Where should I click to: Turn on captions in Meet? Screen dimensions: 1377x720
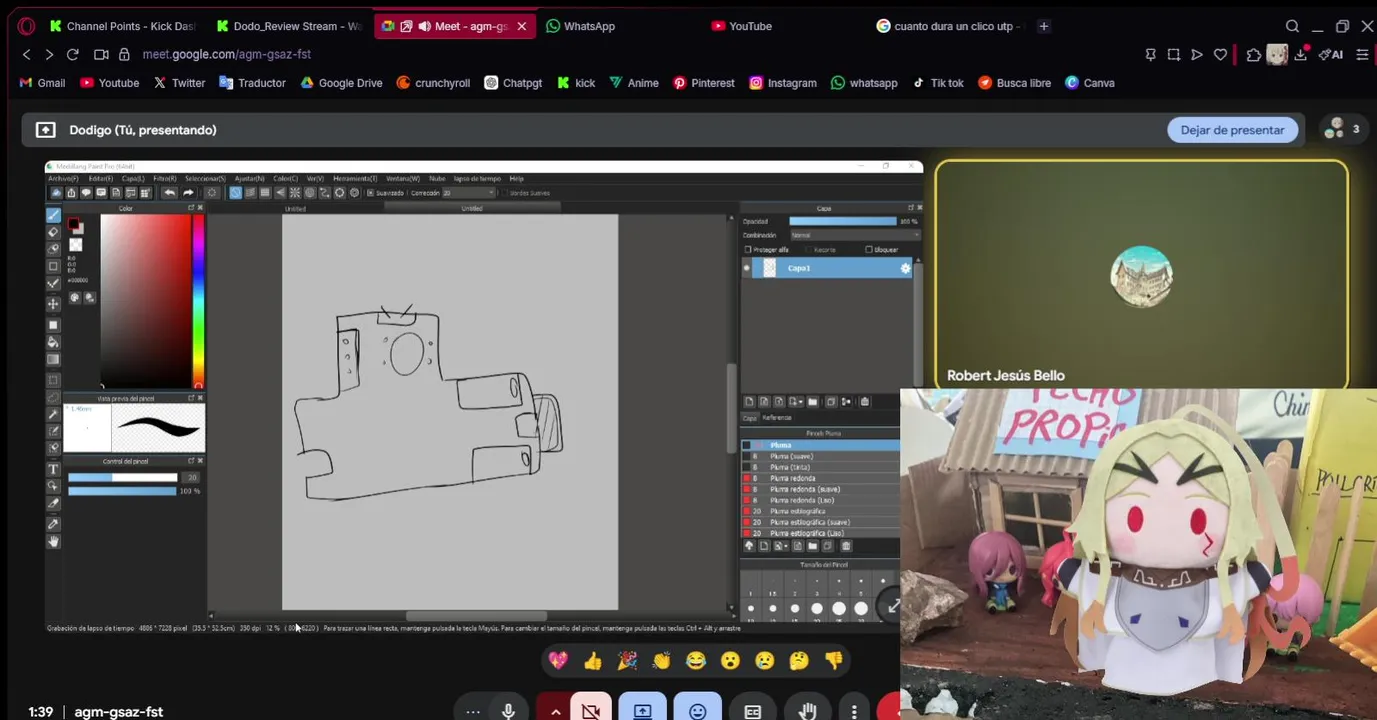pyautogui.click(x=753, y=711)
